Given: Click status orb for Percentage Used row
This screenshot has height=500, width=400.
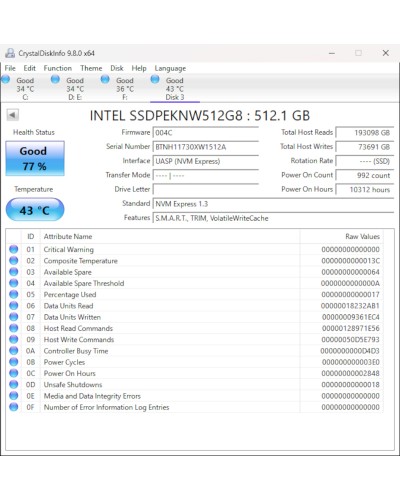Looking at the screenshot, I should tap(14, 294).
